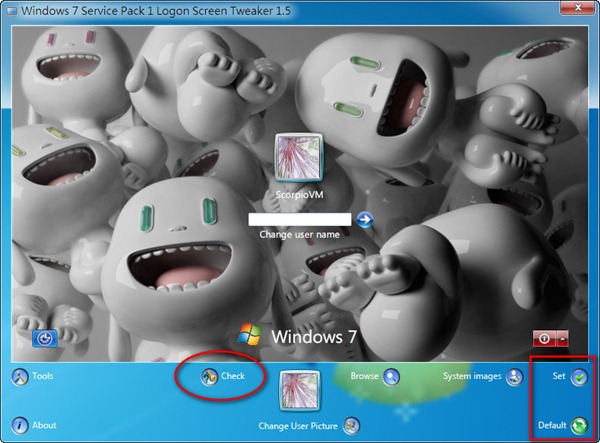
Task: Click the System images text label
Action: click(472, 377)
